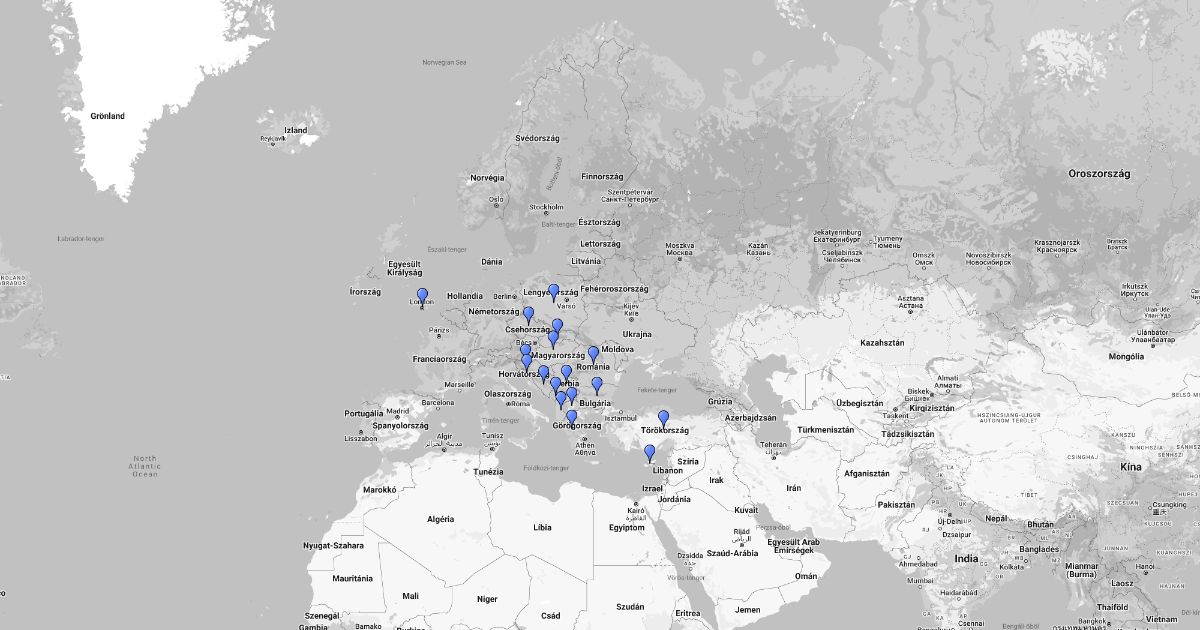The width and height of the screenshot is (1200, 630).
Task: Click the India label
Action: [x=965, y=559]
